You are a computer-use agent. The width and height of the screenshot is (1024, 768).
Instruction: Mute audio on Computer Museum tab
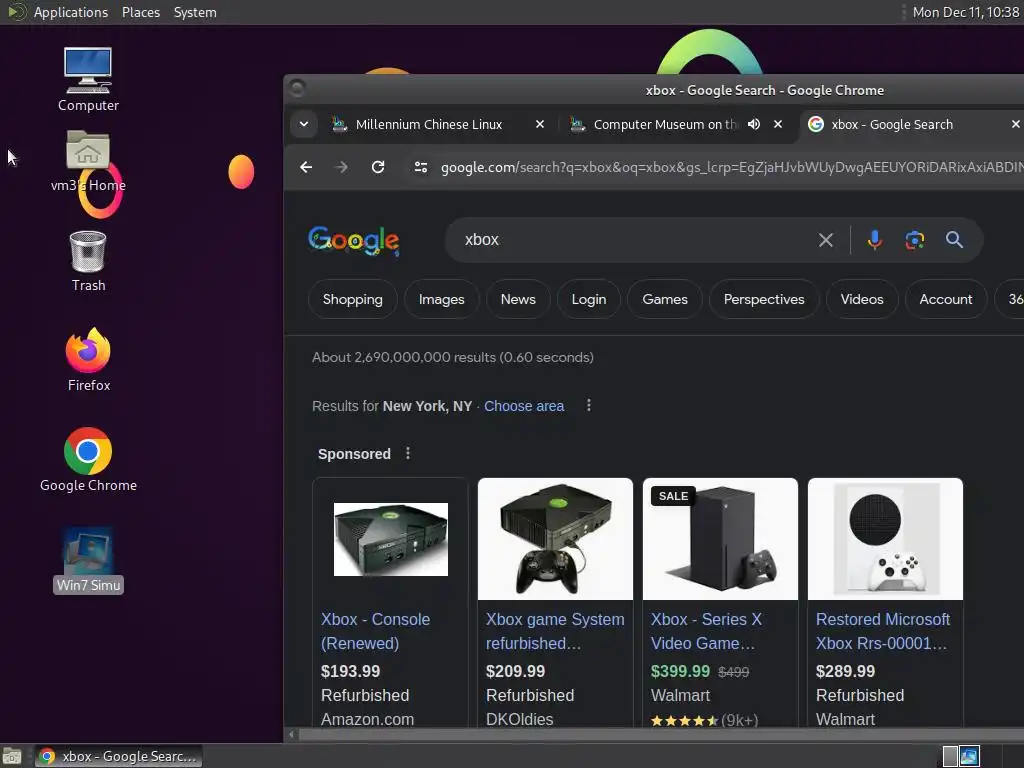coord(754,124)
